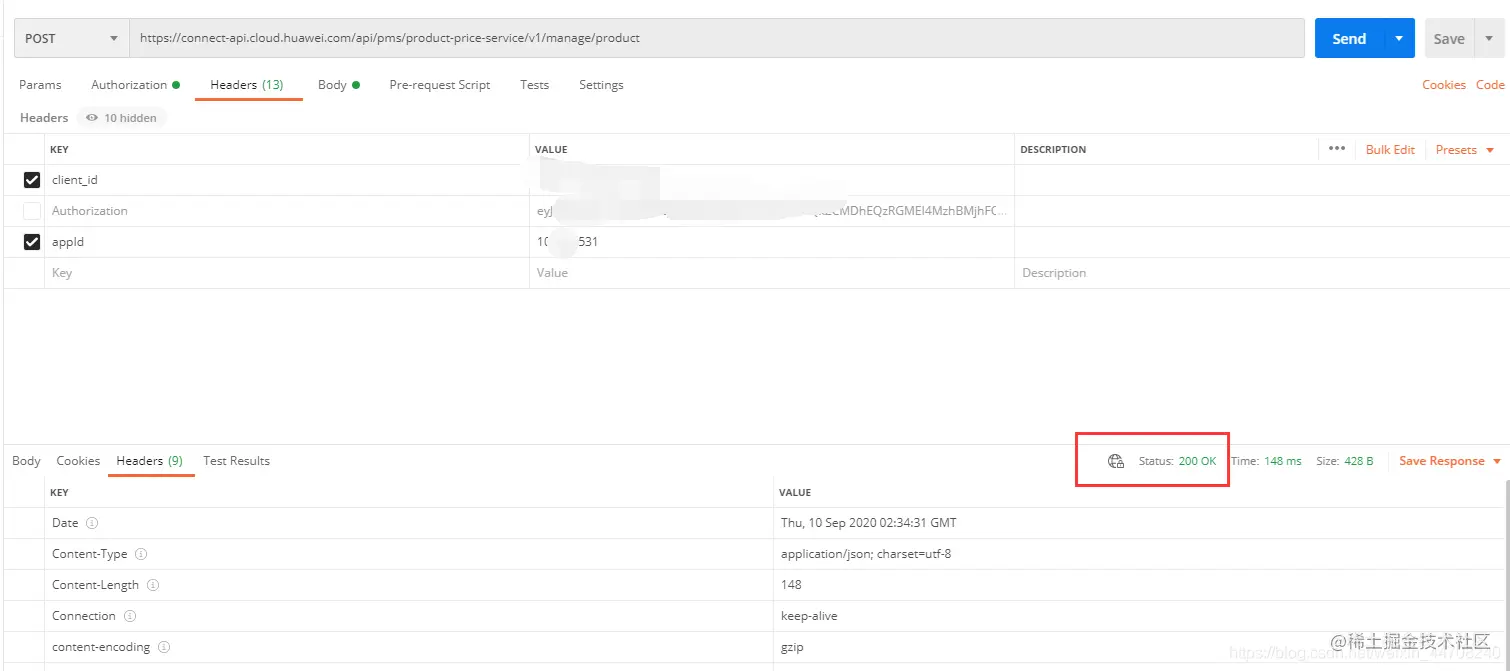The height and width of the screenshot is (671, 1510).
Task: Click the Authorization token value cell
Action: tap(772, 211)
